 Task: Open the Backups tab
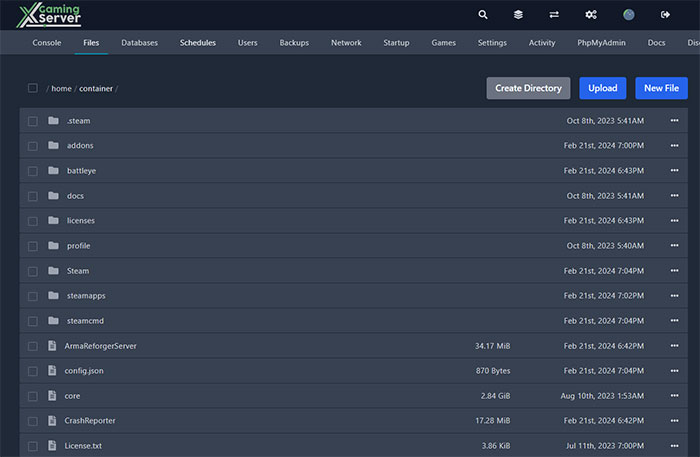tap(294, 43)
